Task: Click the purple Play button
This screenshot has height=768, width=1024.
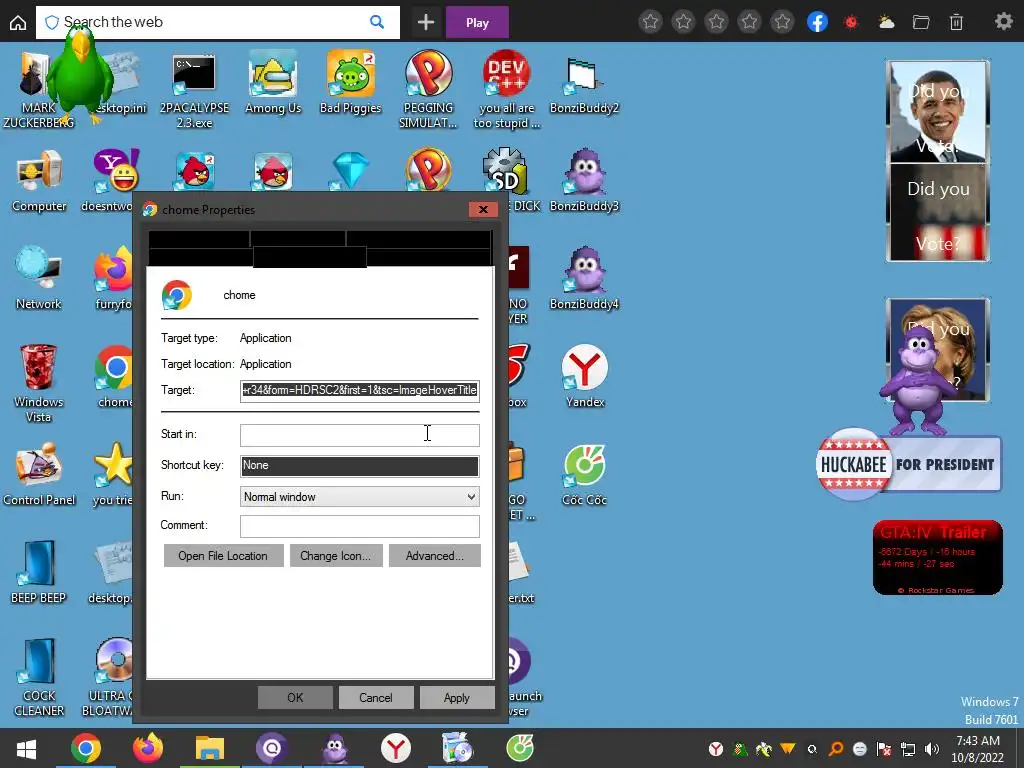Action: pyautogui.click(x=477, y=23)
